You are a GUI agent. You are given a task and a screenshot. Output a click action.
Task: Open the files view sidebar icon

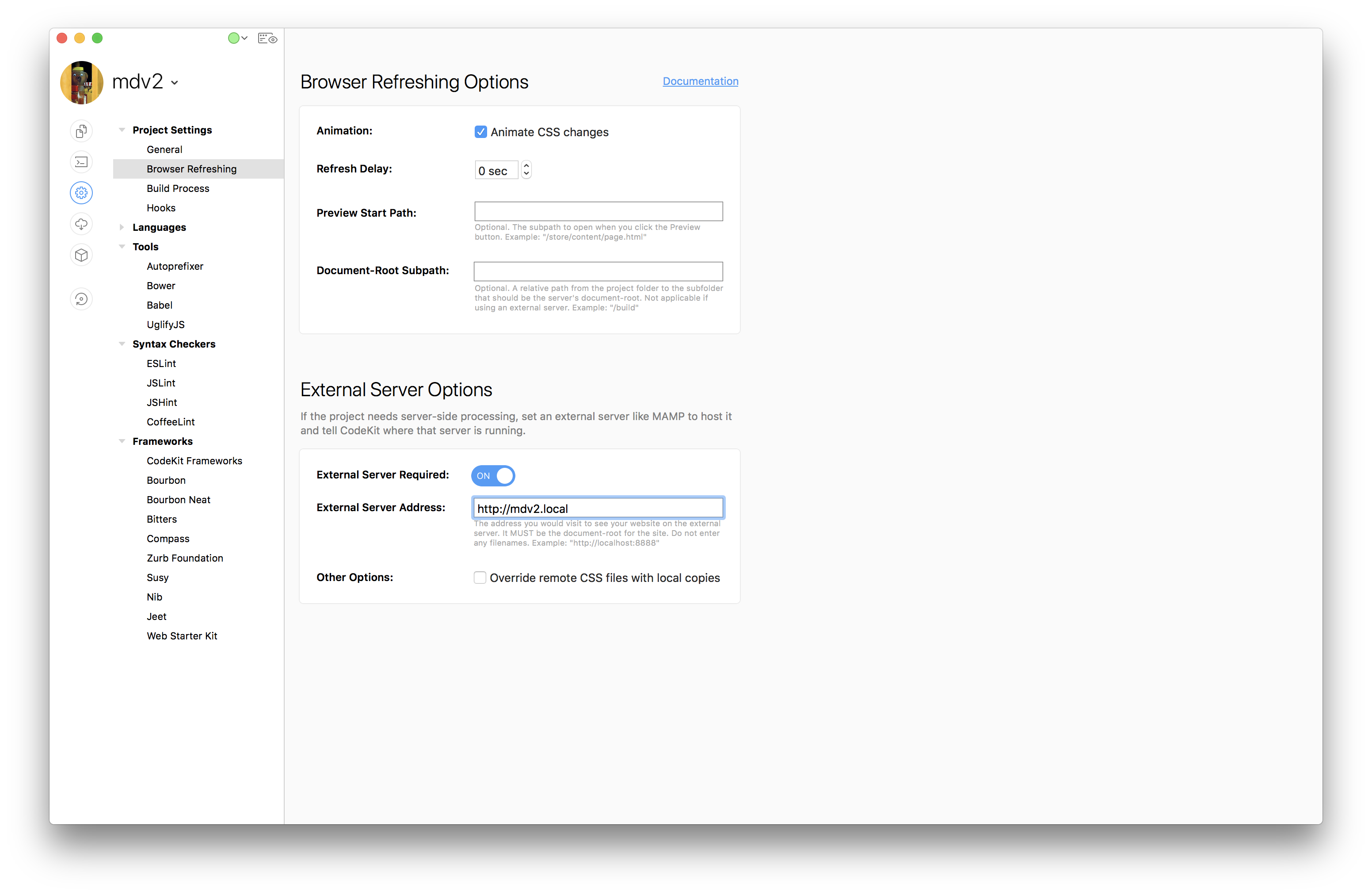pos(81,131)
